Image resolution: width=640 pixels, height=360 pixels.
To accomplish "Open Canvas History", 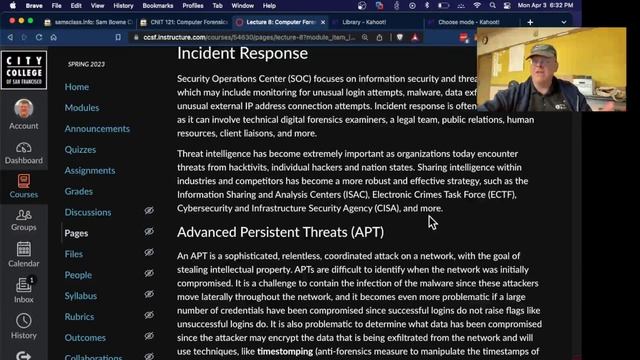I will (x=24, y=326).
